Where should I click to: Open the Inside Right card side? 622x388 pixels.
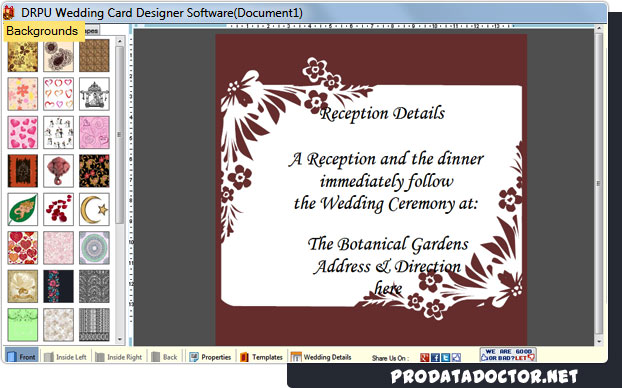tap(119, 357)
